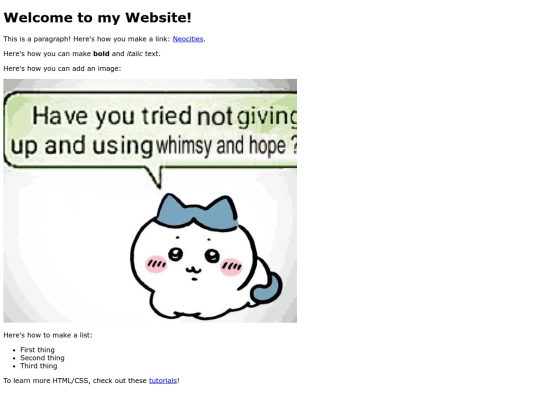Click the 'whimsy and hope' text in image
540x405 pixels.
coord(220,145)
